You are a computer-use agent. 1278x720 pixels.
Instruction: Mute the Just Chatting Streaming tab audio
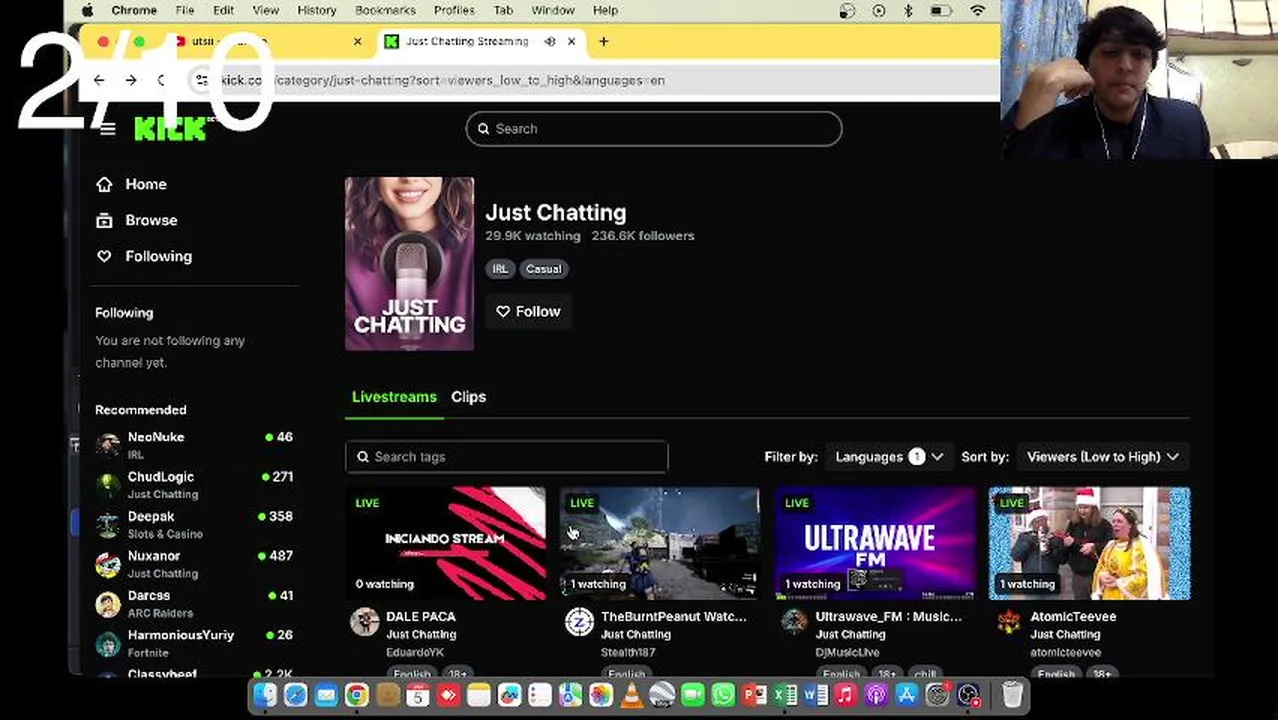pyautogui.click(x=549, y=41)
